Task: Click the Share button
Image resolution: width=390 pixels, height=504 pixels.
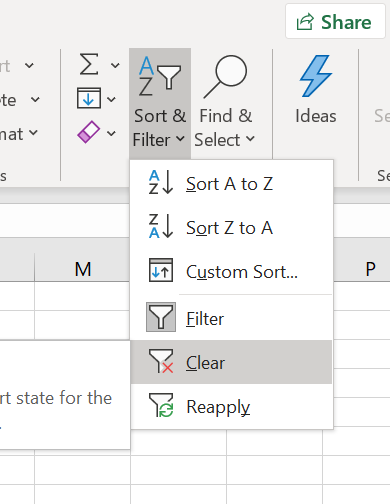Action: [335, 21]
